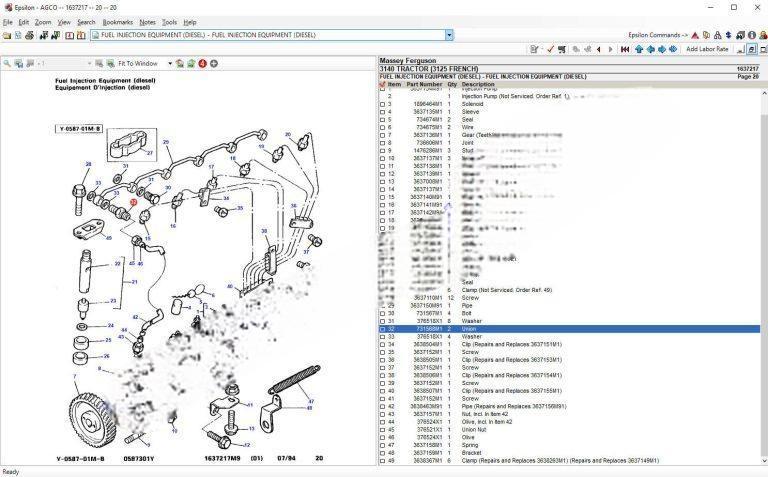Check the box for item 6 Wire
768x477 pixels.
(x=383, y=127)
